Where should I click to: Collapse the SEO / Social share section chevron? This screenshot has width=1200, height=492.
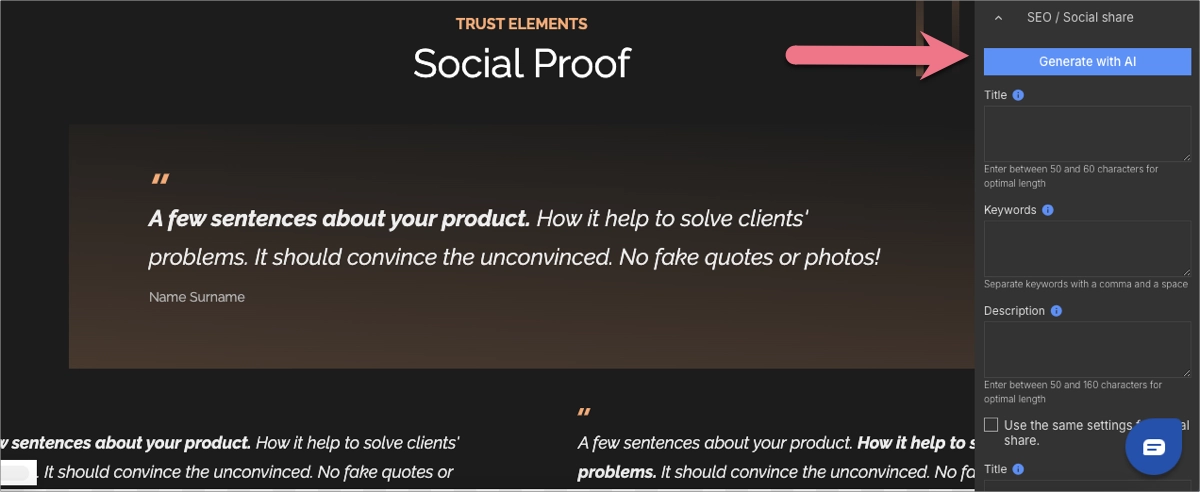(x=997, y=17)
